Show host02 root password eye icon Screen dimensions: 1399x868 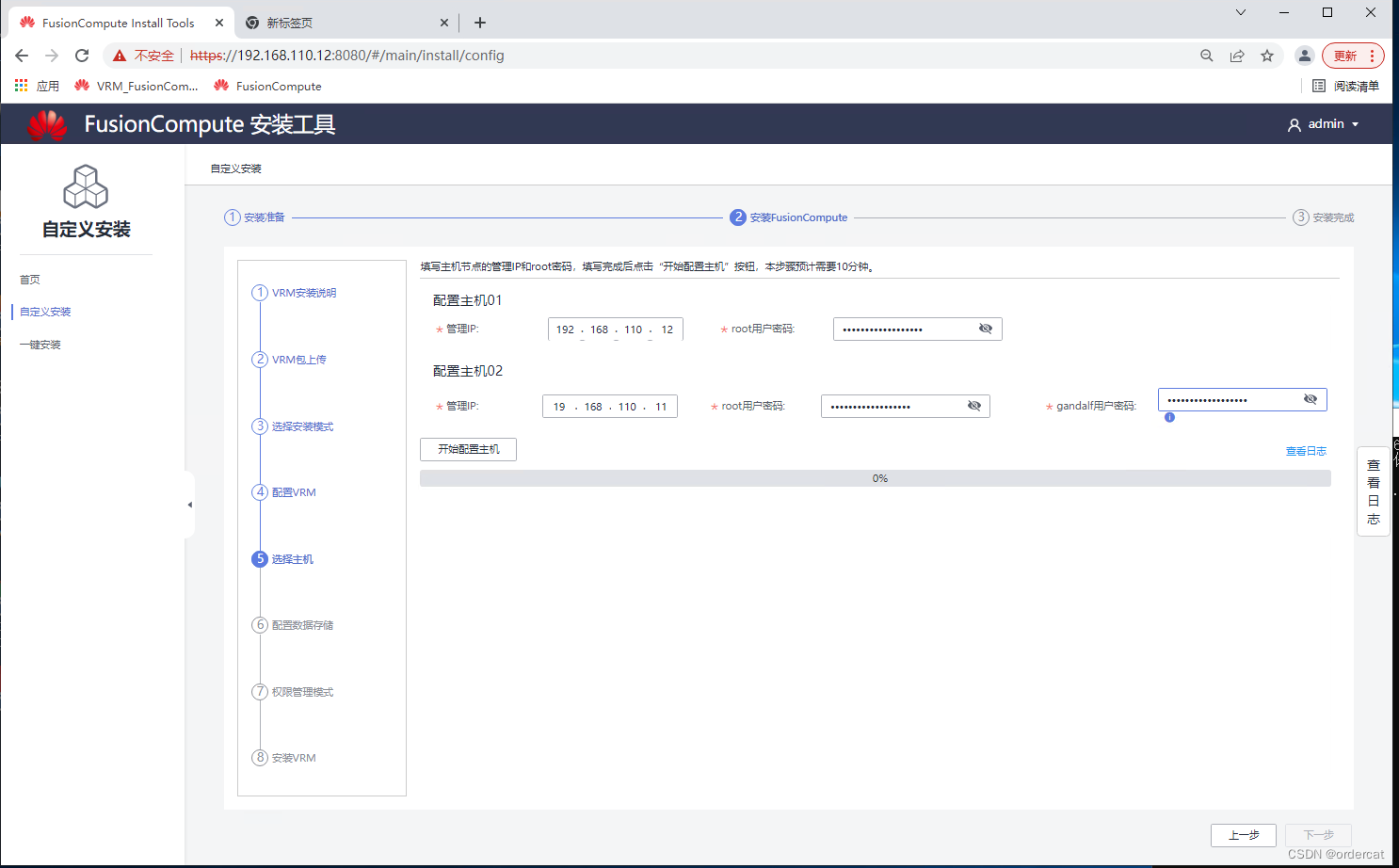pyautogui.click(x=974, y=406)
